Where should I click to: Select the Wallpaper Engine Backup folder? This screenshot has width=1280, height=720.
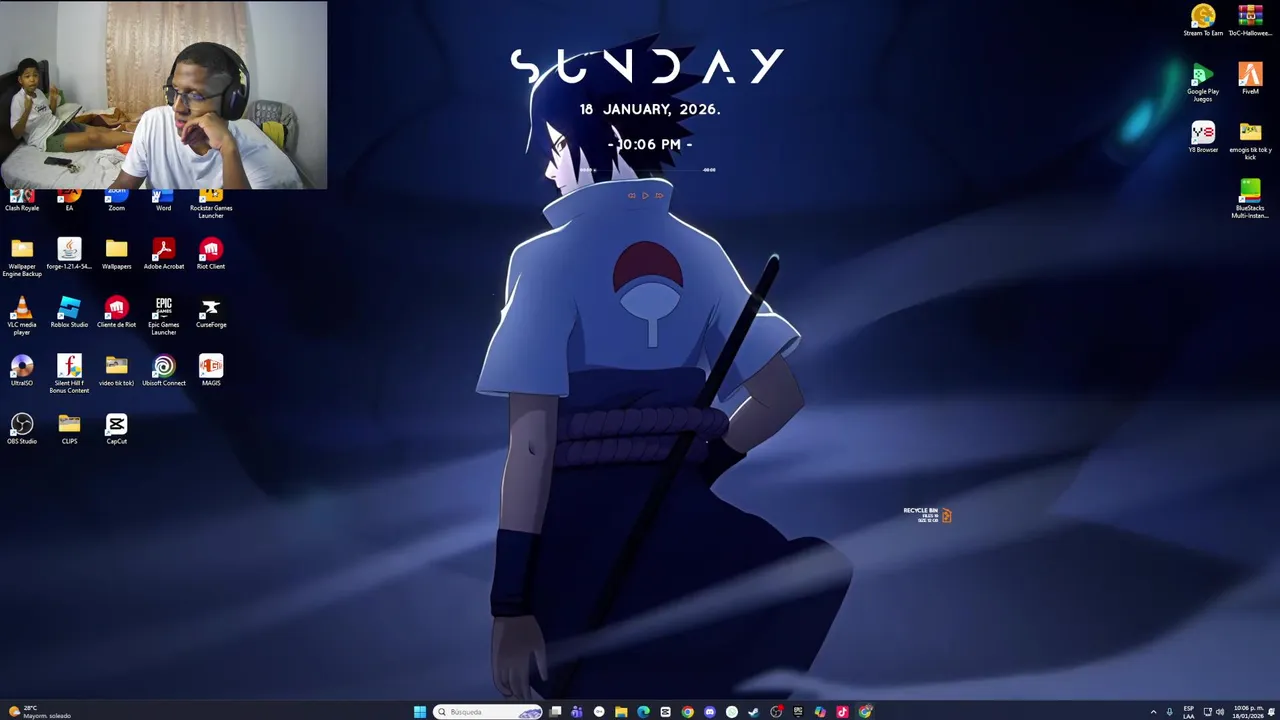click(22, 257)
